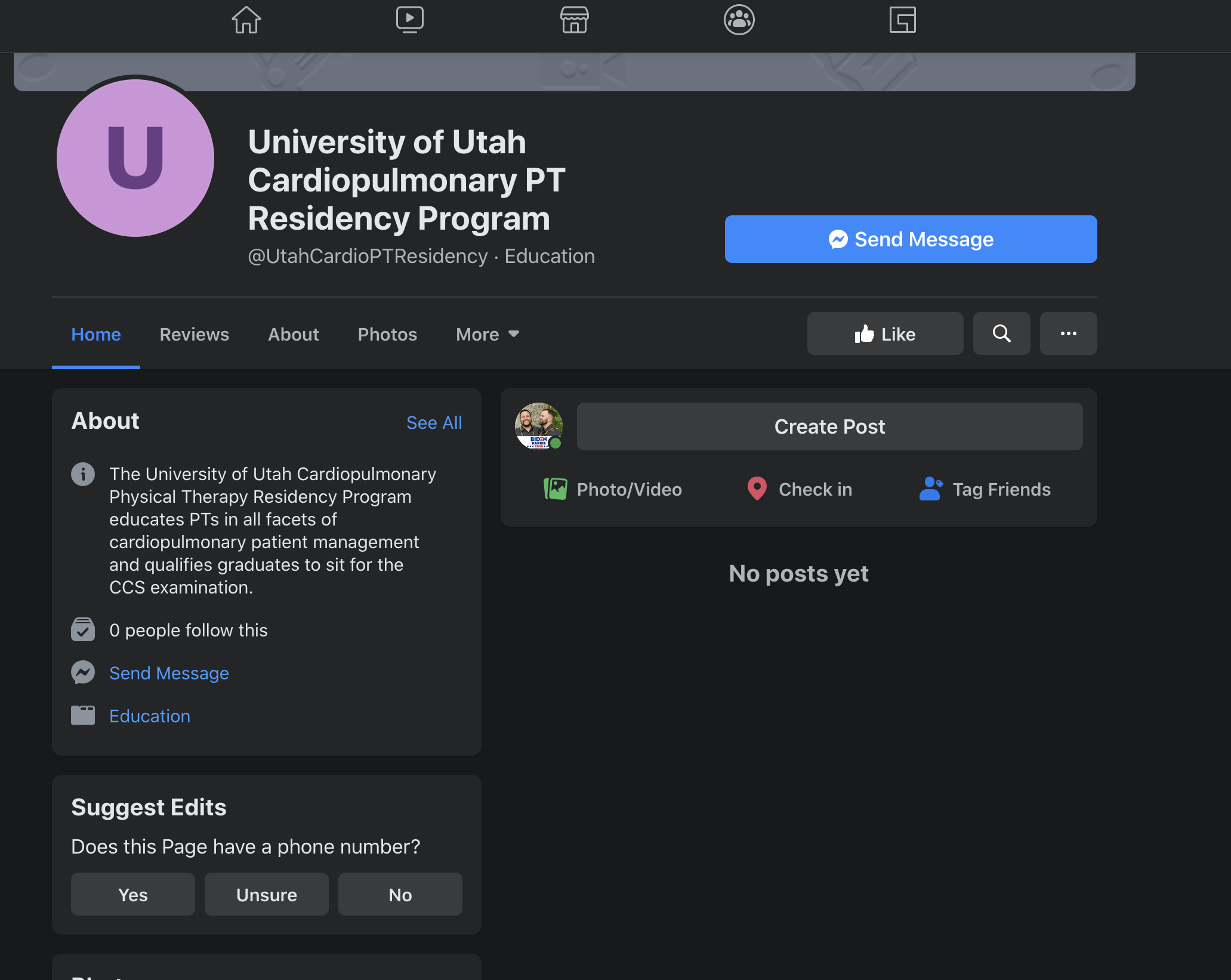Click the @UtahCardioPTResidency username text
1231x980 pixels.
pos(368,256)
